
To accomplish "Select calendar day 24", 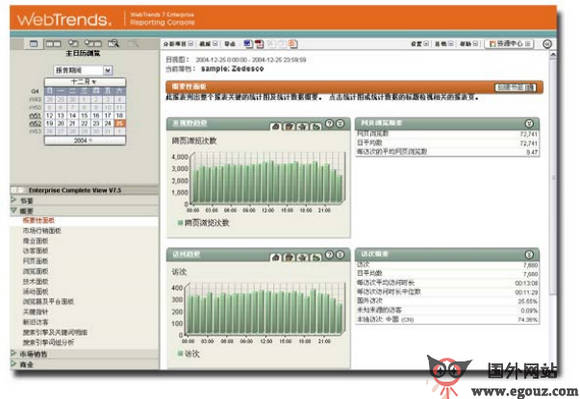I will click(108, 124).
